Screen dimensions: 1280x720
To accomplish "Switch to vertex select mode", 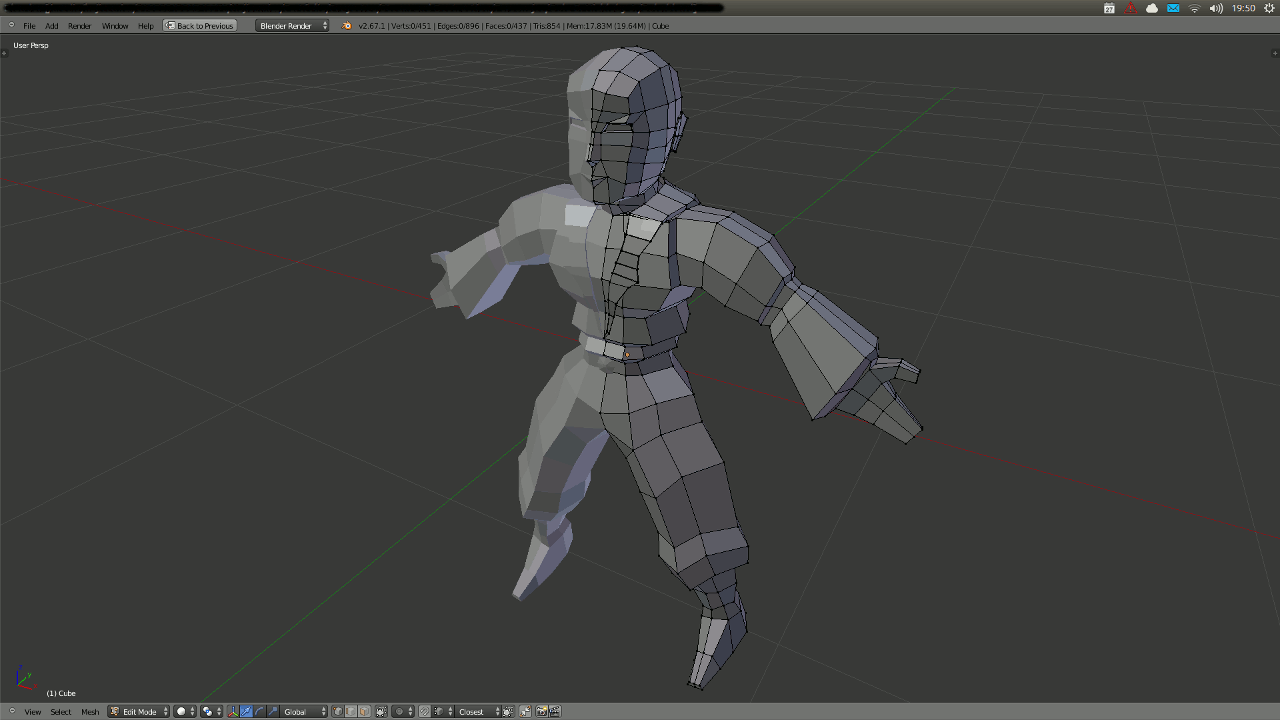I will [338, 712].
